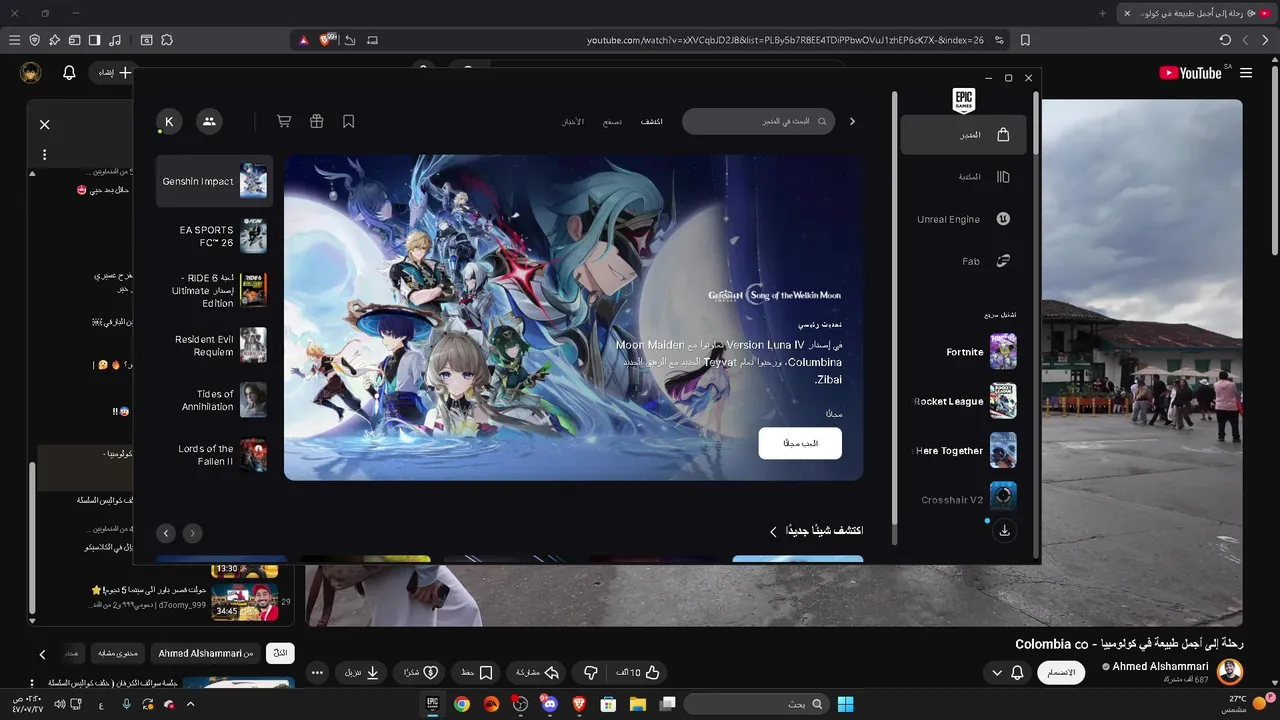Open the gift redeem icon
Viewport: 1280px width, 720px height.
pyautogui.click(x=316, y=121)
